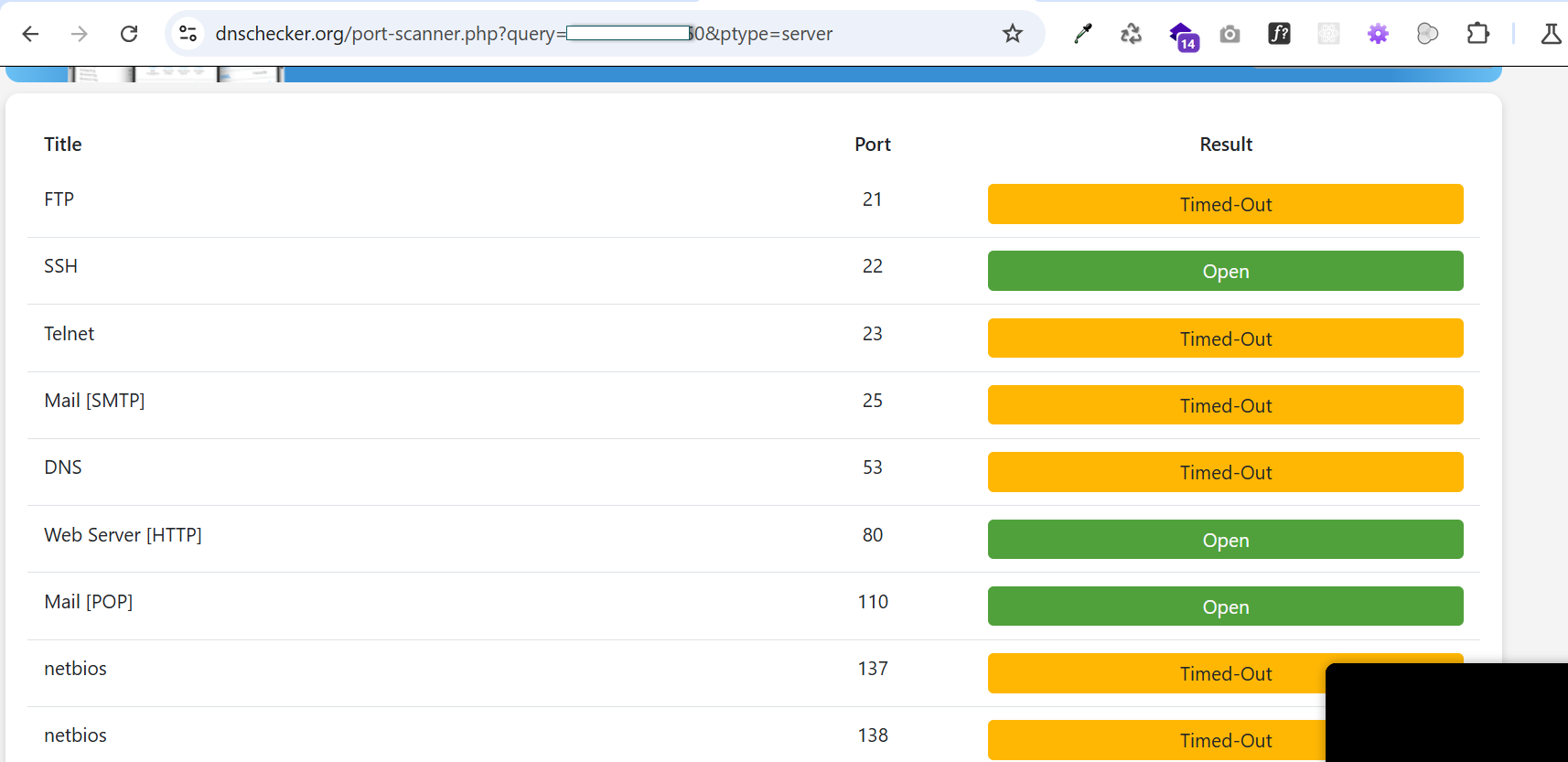Click the Timed-Out result for DNS port 53

point(1225,473)
